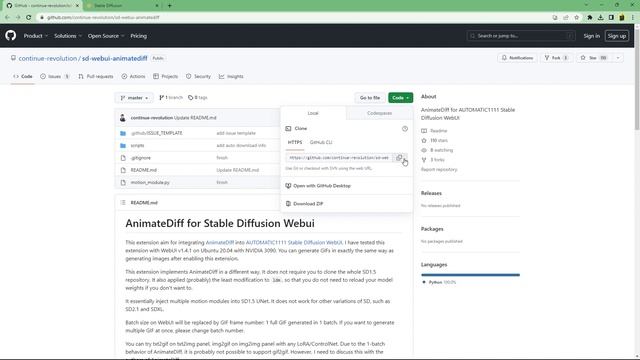The width and height of the screenshot is (640, 360).
Task: Open the .gitignore file
Action: tap(141, 158)
